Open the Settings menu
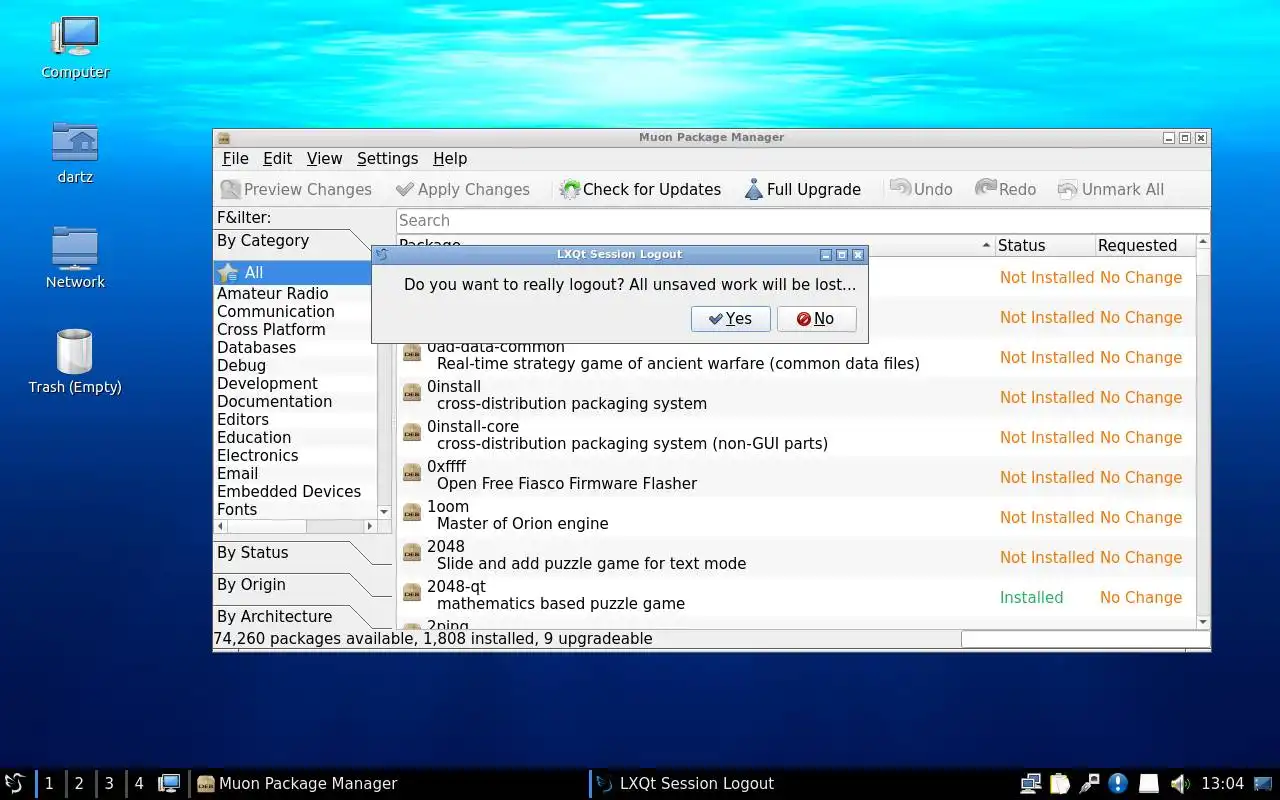 point(387,158)
